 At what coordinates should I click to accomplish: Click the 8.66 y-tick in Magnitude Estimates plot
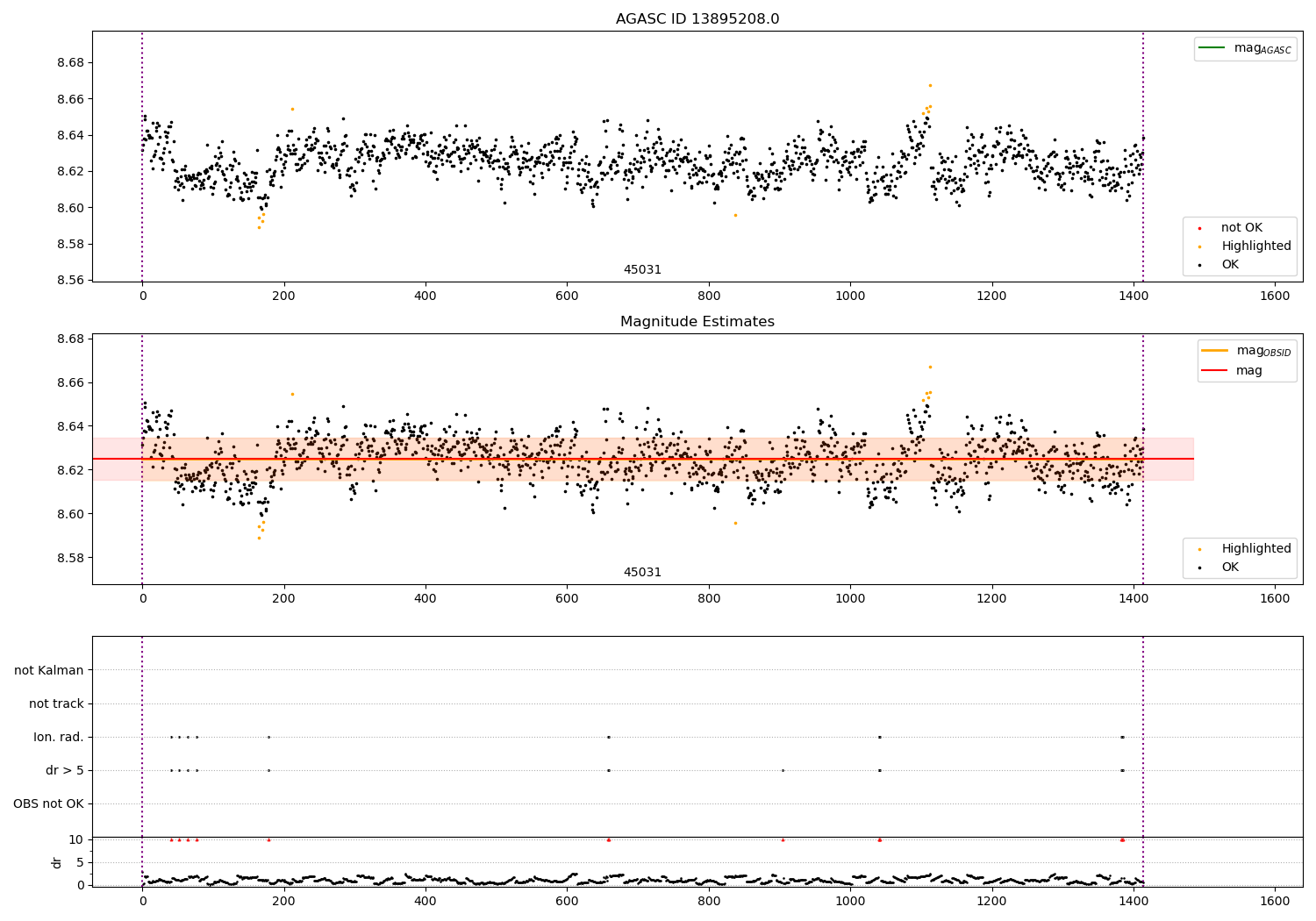(x=70, y=383)
